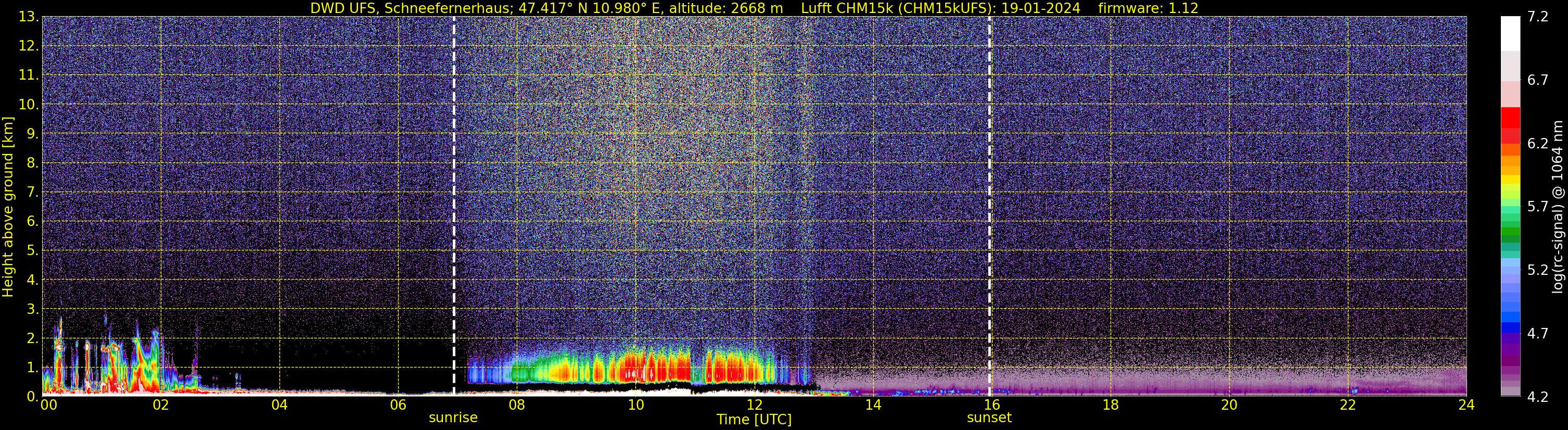The width and height of the screenshot is (1568, 430).
Task: Click the height axis tick '6.'
Action: tap(33, 222)
